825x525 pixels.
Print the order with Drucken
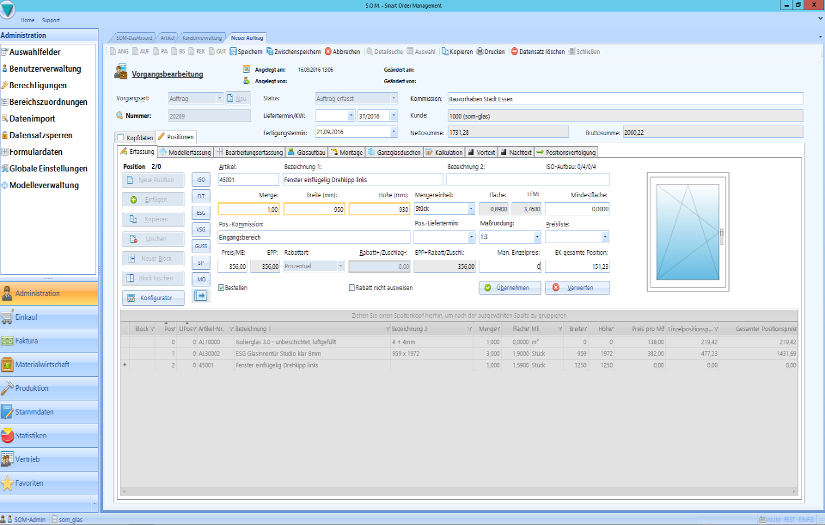(490, 51)
